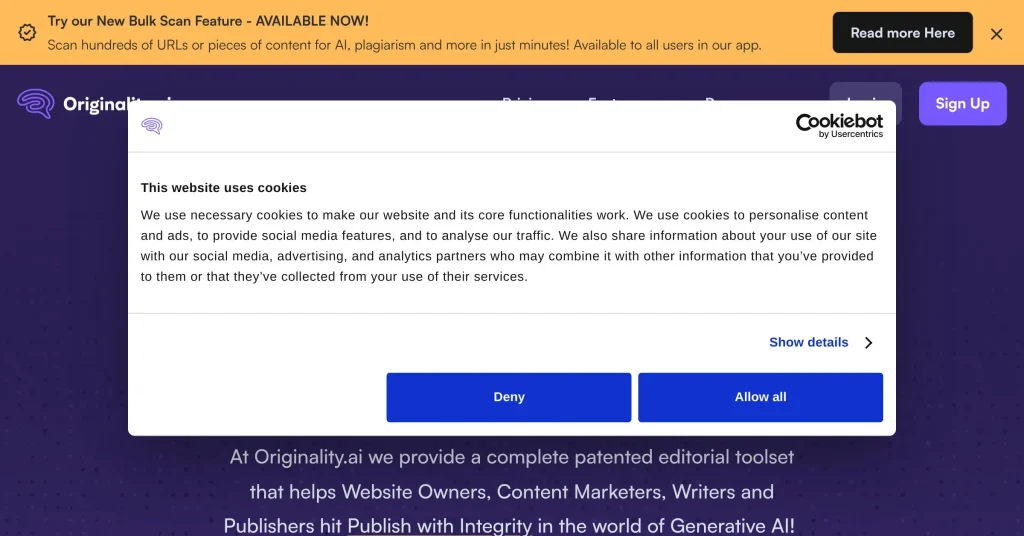
Task: Accept cookies with Allow all
Action: point(760,397)
